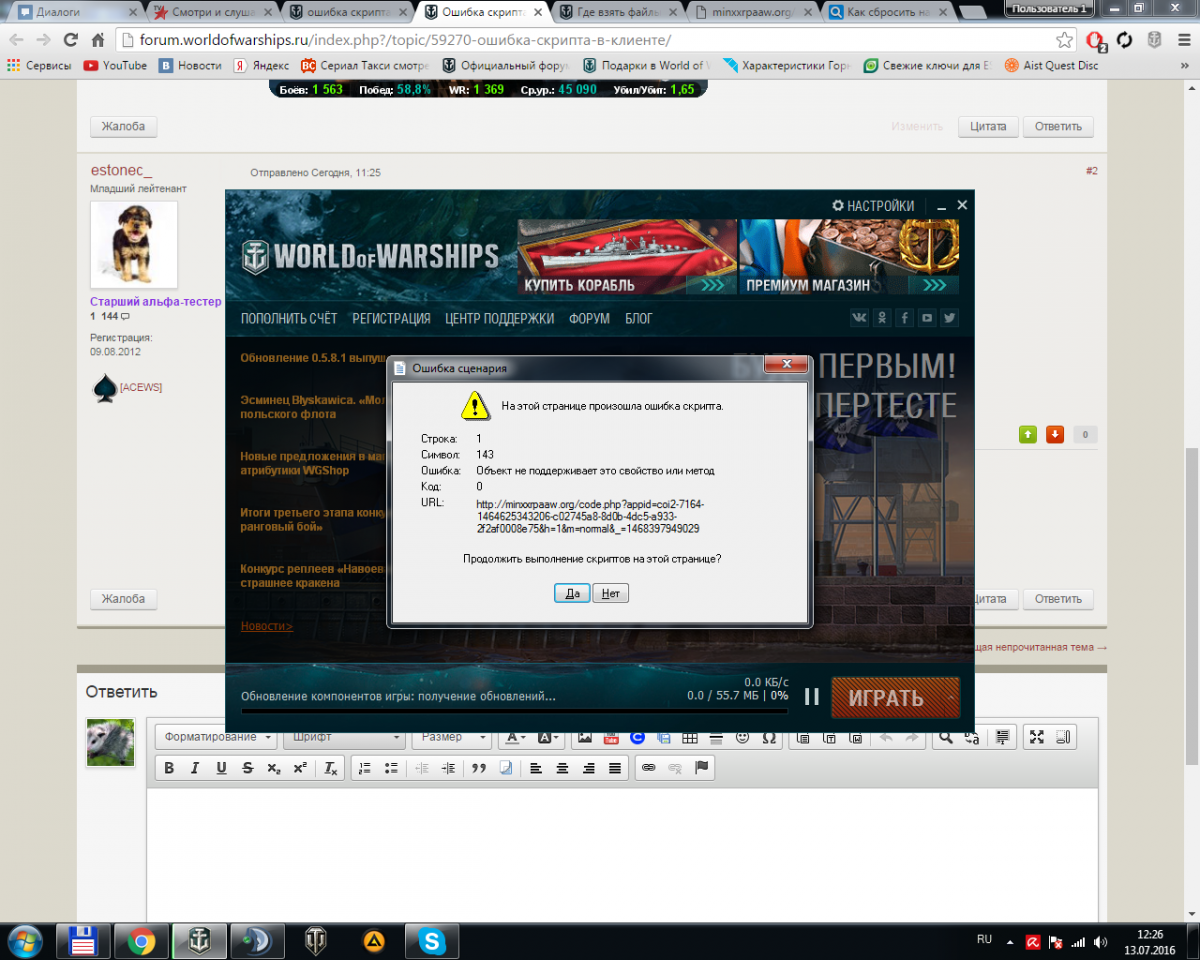Open БЛОГ in launcher menu

(x=639, y=318)
